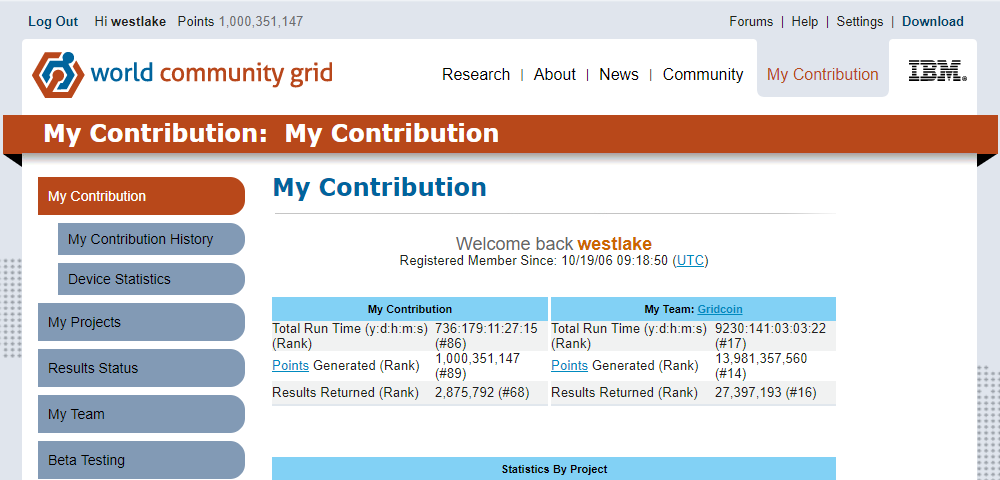
Task: Open the Settings link
Action: [x=860, y=22]
